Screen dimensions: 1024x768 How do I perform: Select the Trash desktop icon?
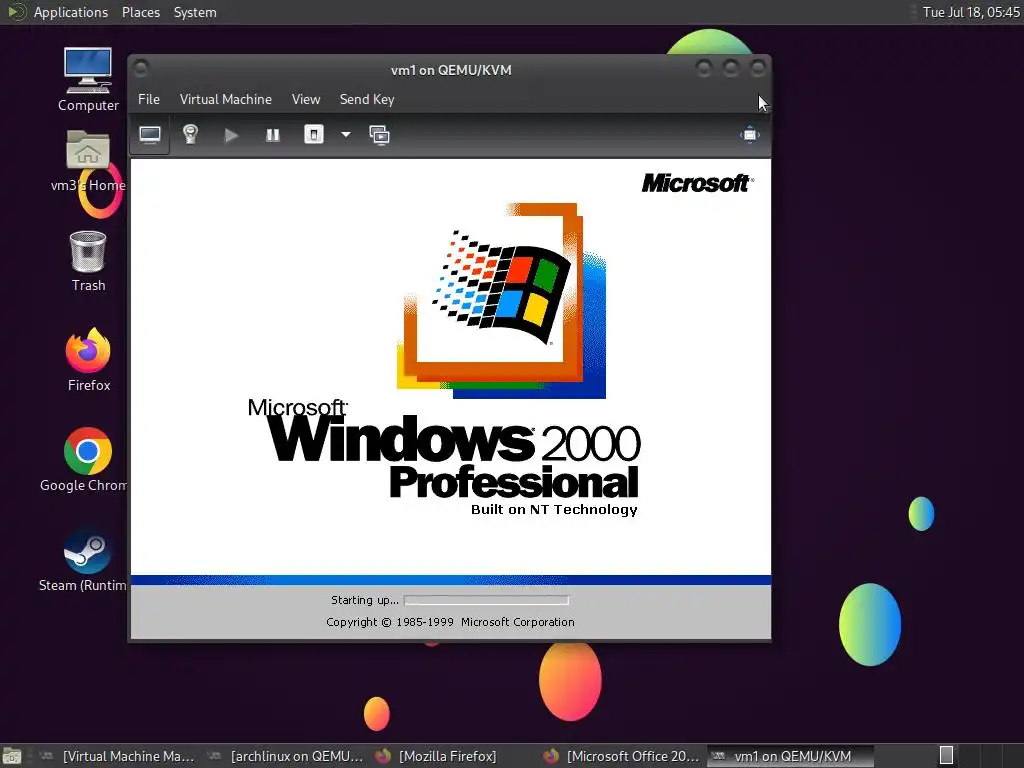(x=88, y=261)
